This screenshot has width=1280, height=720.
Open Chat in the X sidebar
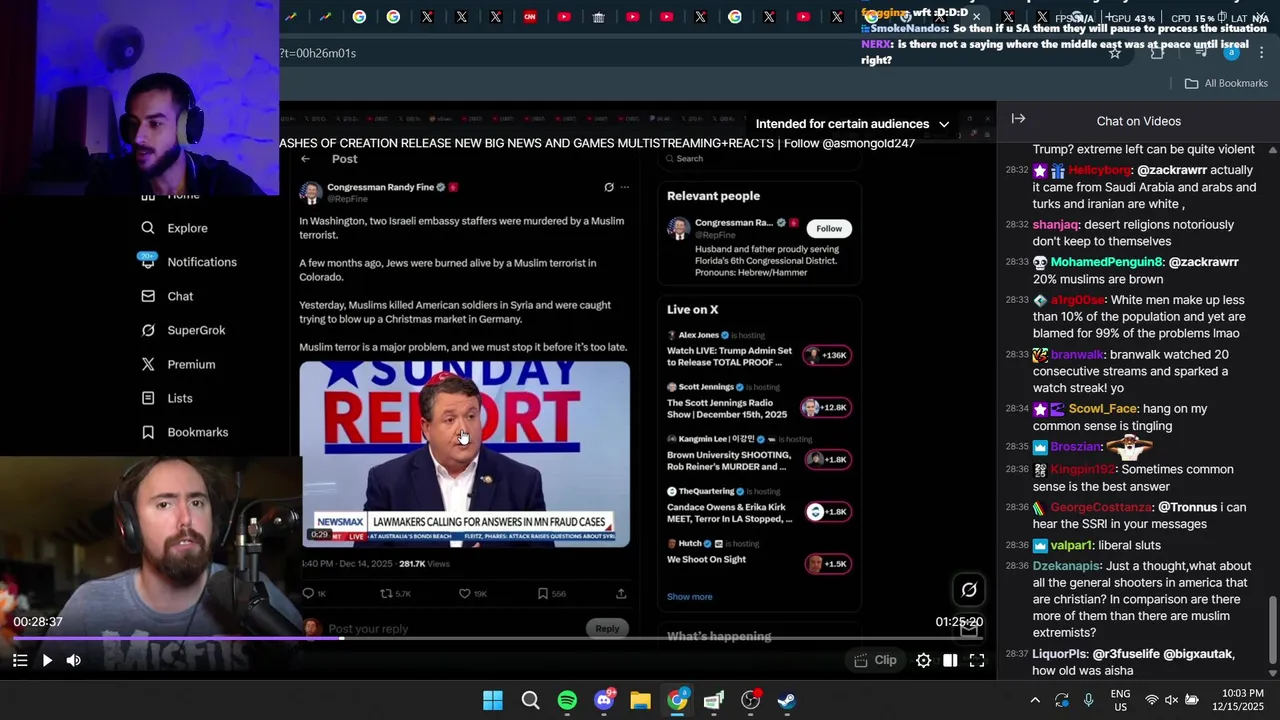click(167, 296)
